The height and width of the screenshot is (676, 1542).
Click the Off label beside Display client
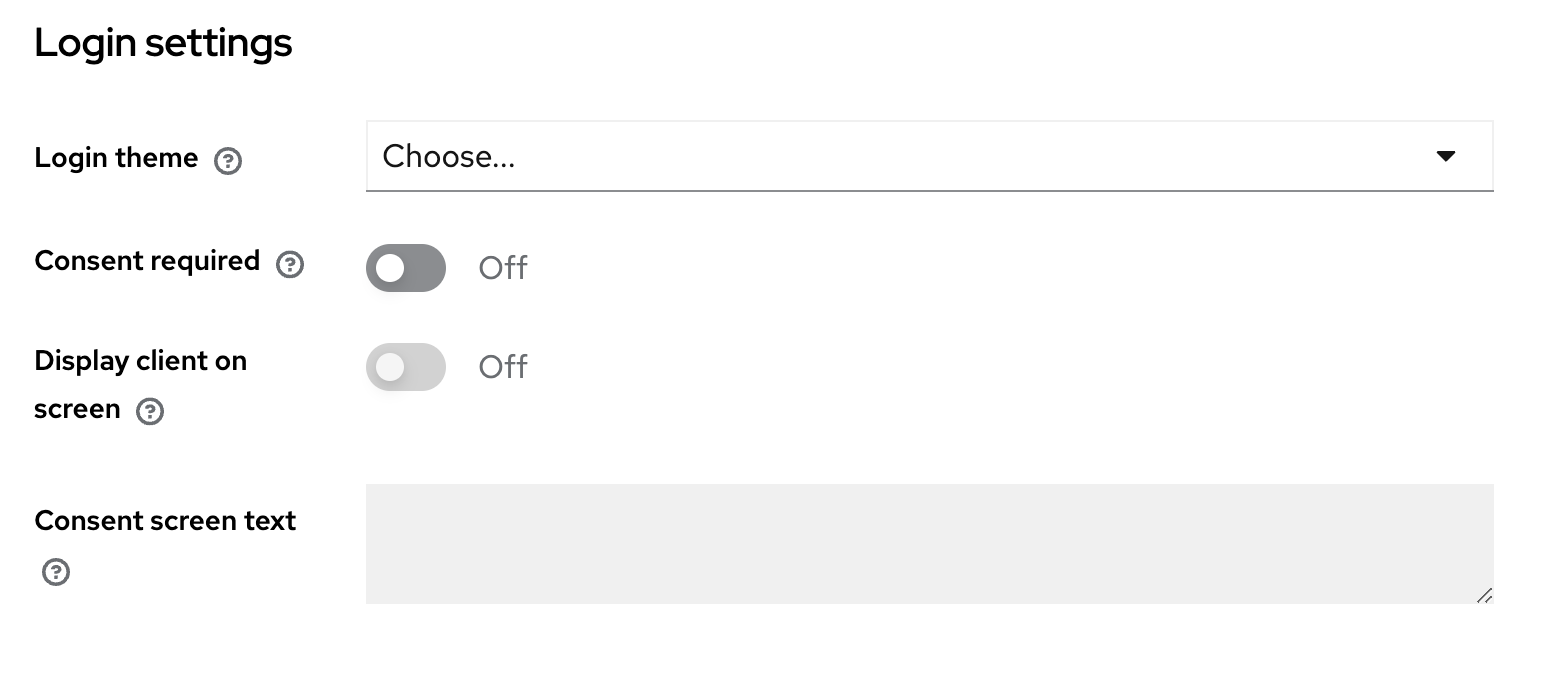click(x=503, y=367)
